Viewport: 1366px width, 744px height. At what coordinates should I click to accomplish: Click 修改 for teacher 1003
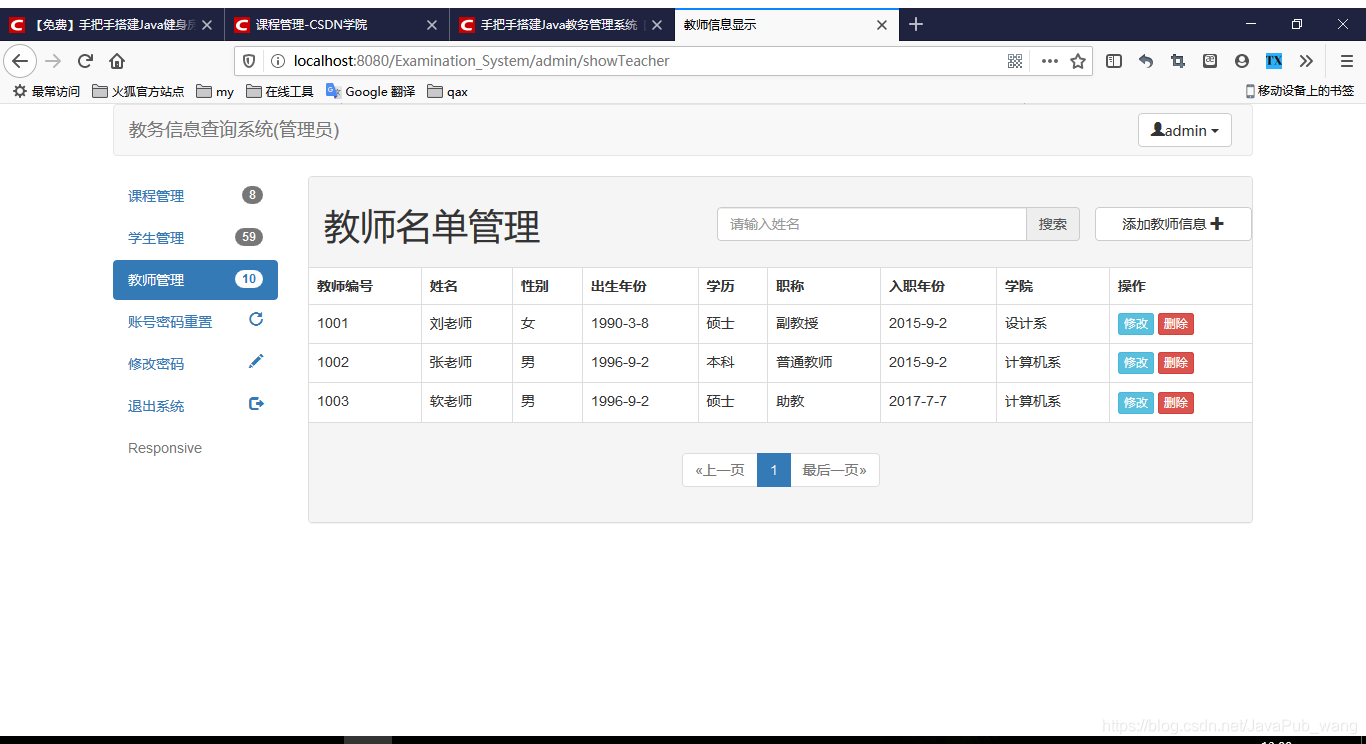[1136, 402]
